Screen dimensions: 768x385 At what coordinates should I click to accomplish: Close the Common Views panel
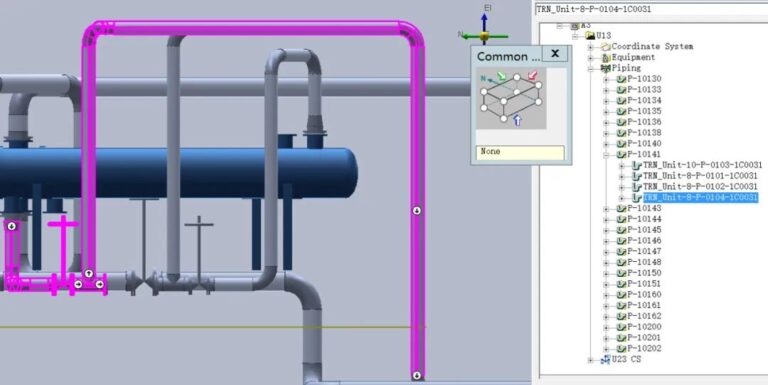[555, 53]
